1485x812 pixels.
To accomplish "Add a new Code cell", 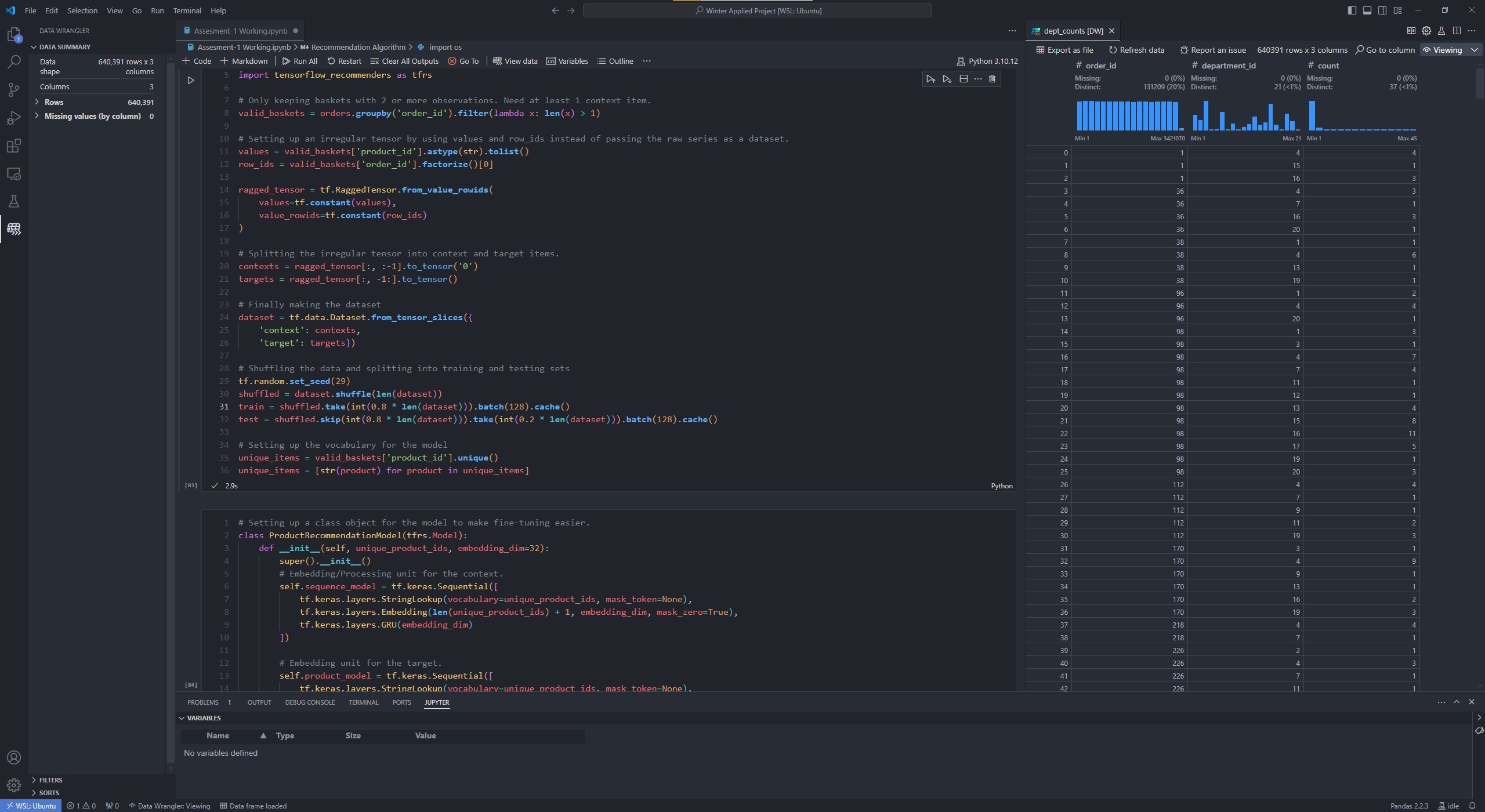I will pos(197,61).
